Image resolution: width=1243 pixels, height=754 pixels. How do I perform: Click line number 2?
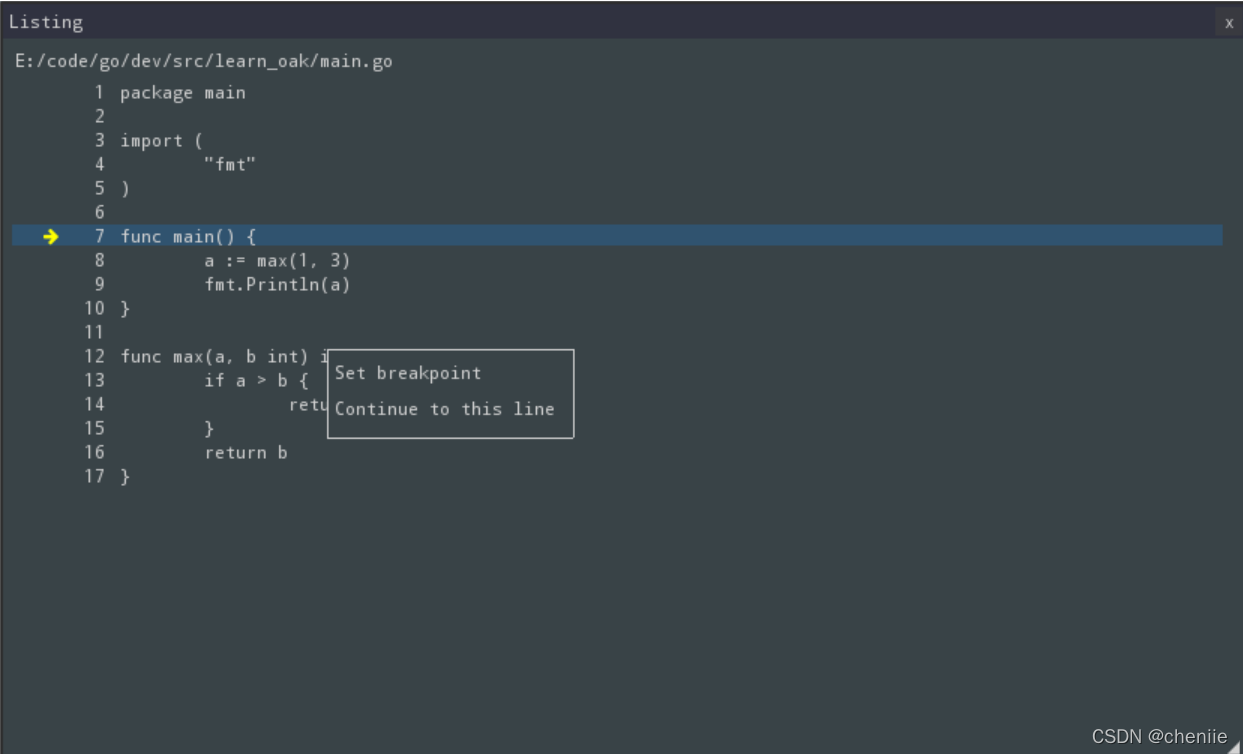[99, 116]
